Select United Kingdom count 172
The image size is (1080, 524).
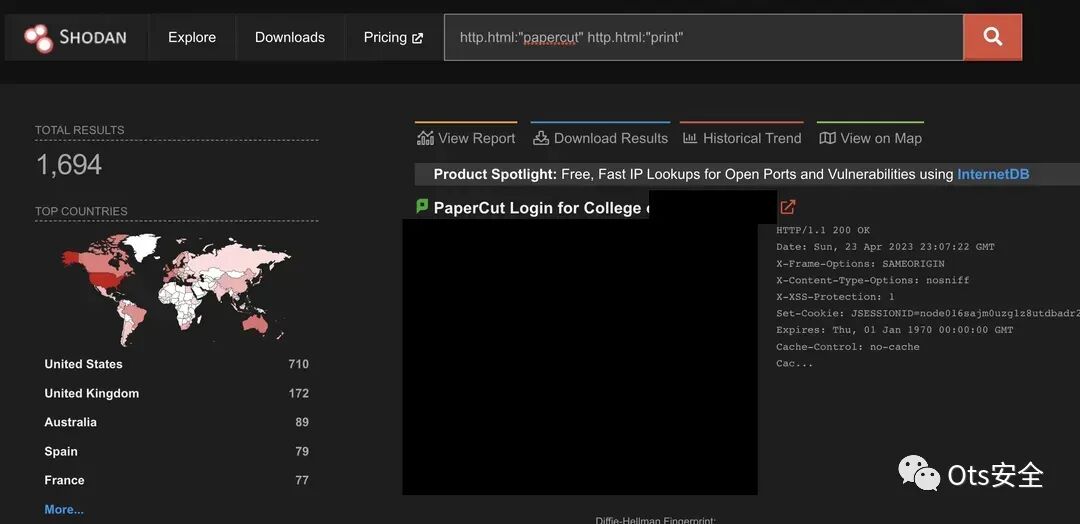(x=298, y=393)
